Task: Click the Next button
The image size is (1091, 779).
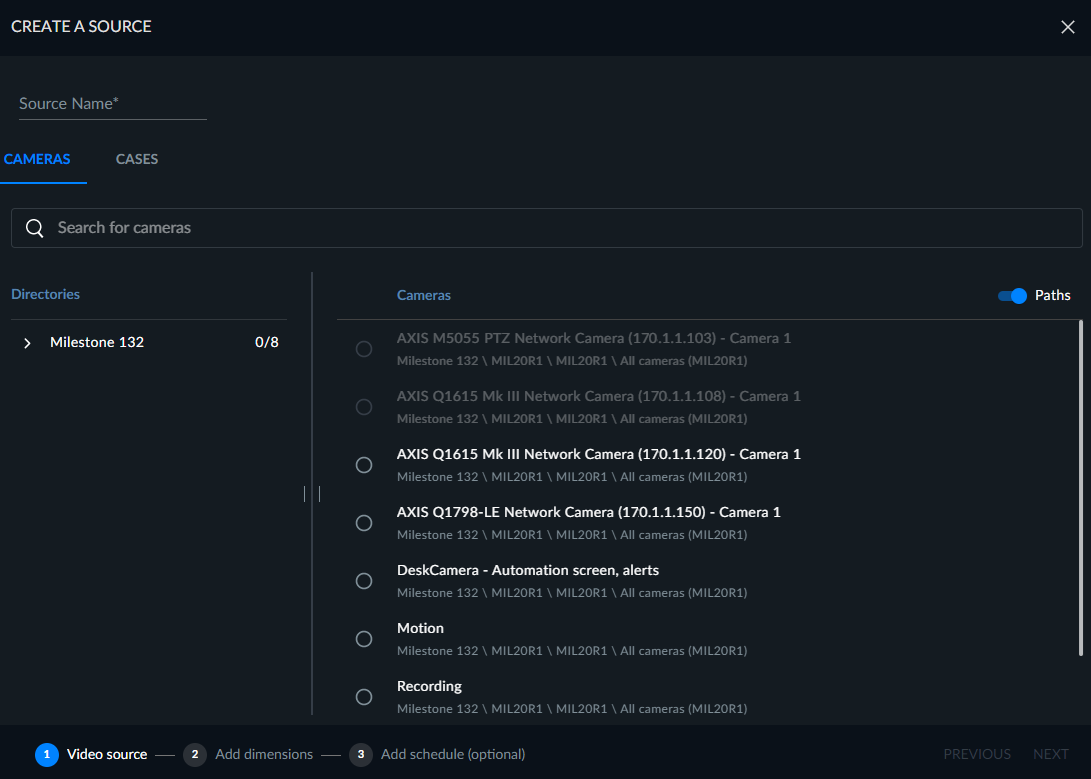Action: [1050, 755]
